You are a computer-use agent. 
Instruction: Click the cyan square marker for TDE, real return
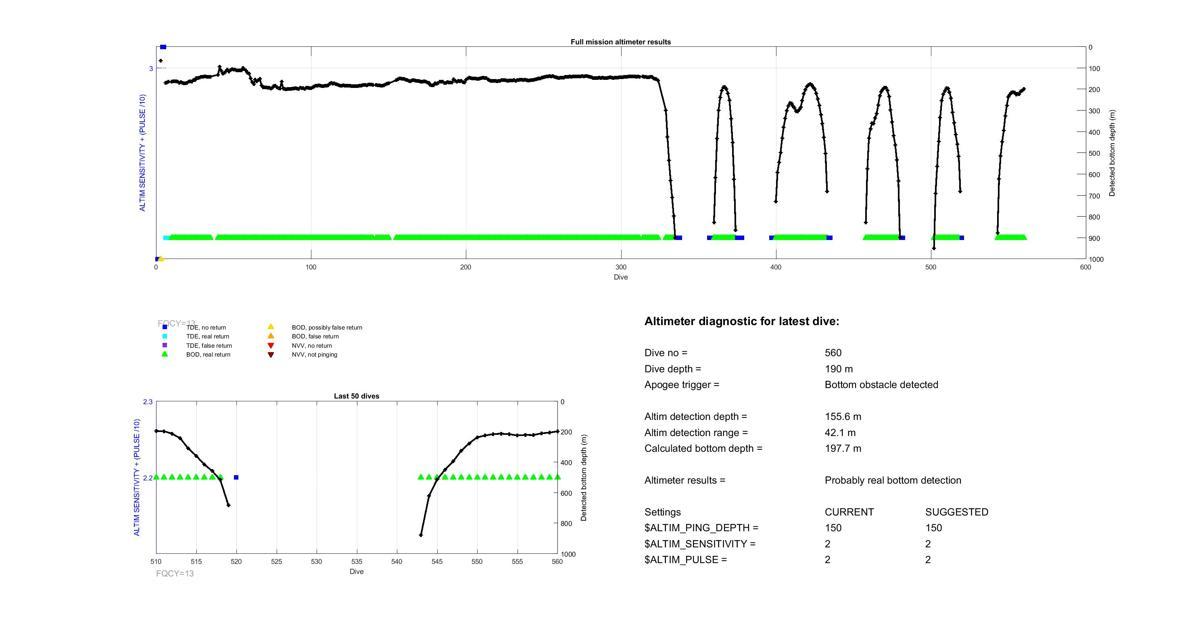(165, 336)
